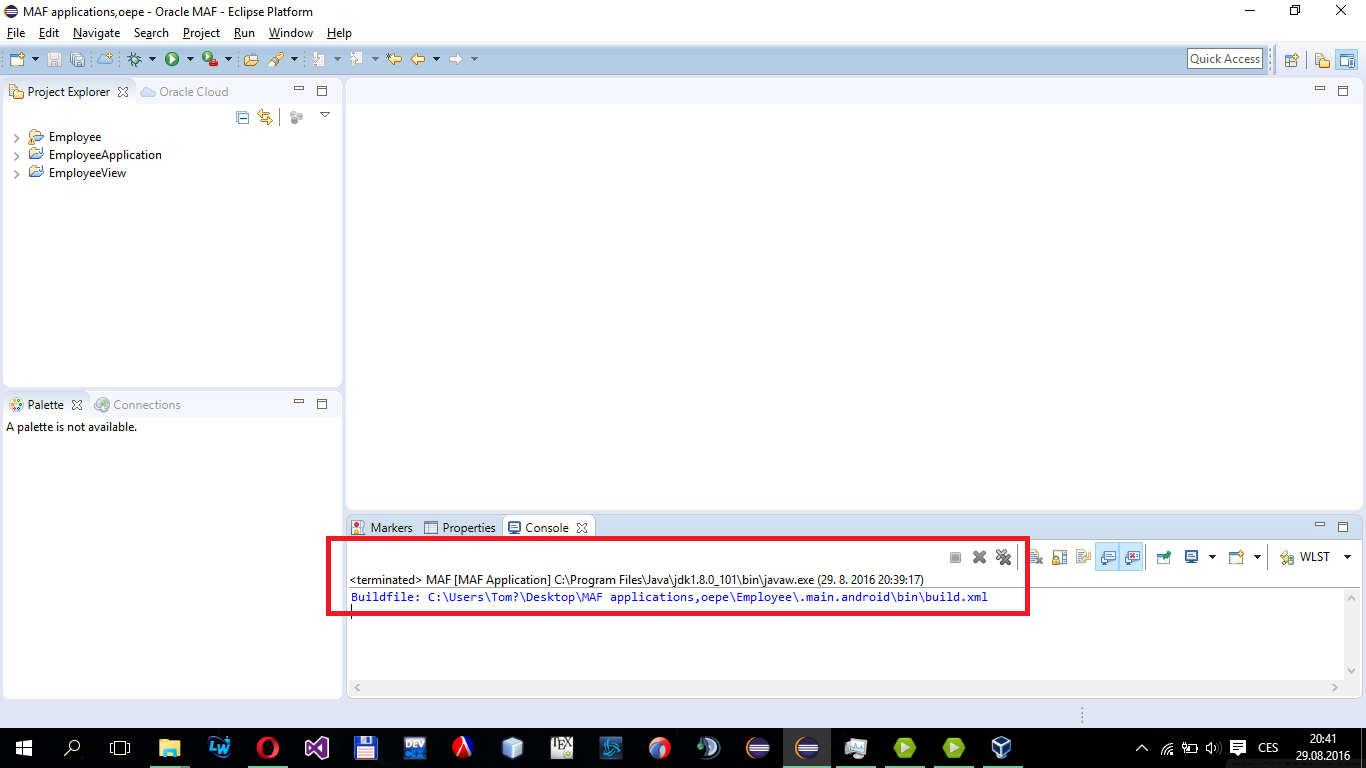This screenshot has width=1366, height=768.
Task: Open the Action Center notifications icon
Action: pyautogui.click(x=1238, y=748)
